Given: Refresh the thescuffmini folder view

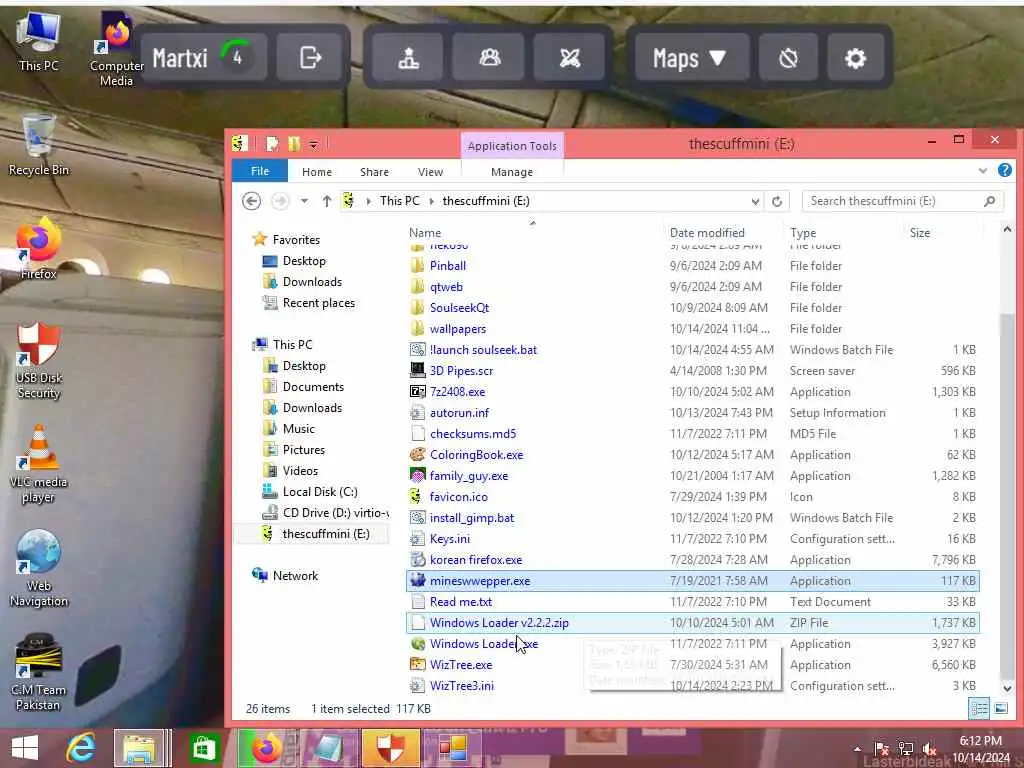Looking at the screenshot, I should (776, 201).
